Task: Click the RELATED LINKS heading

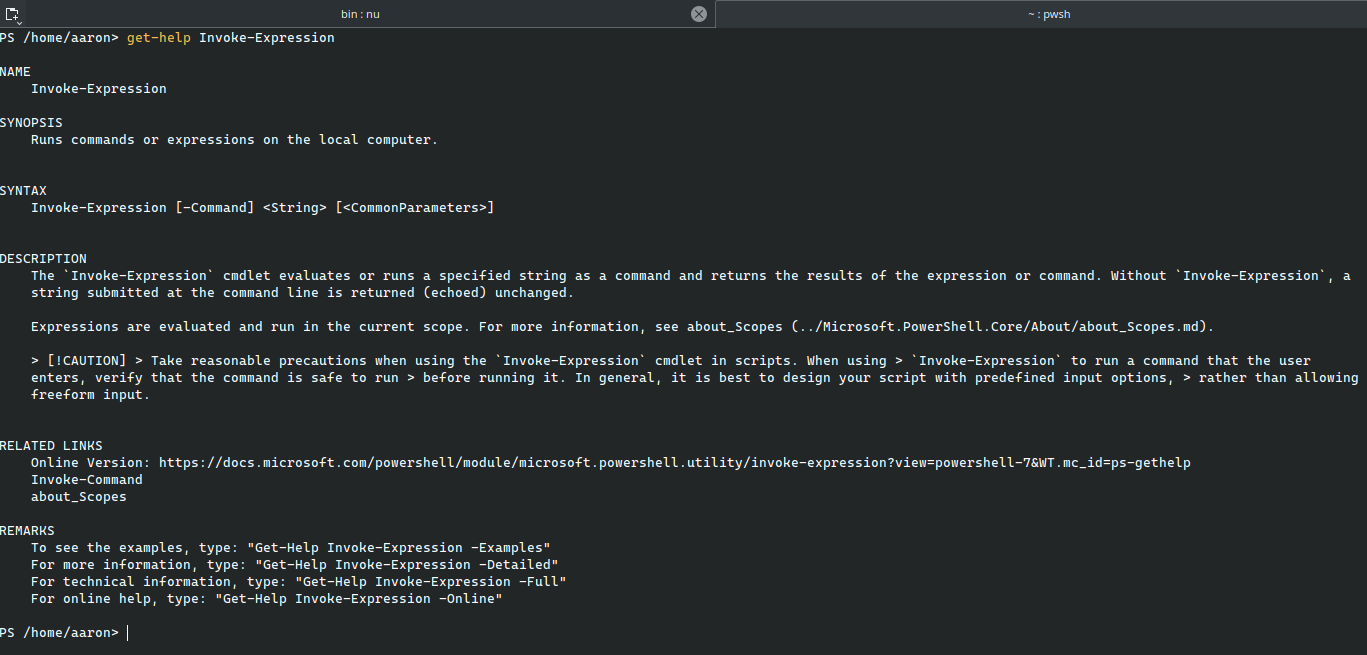Action: 52,445
